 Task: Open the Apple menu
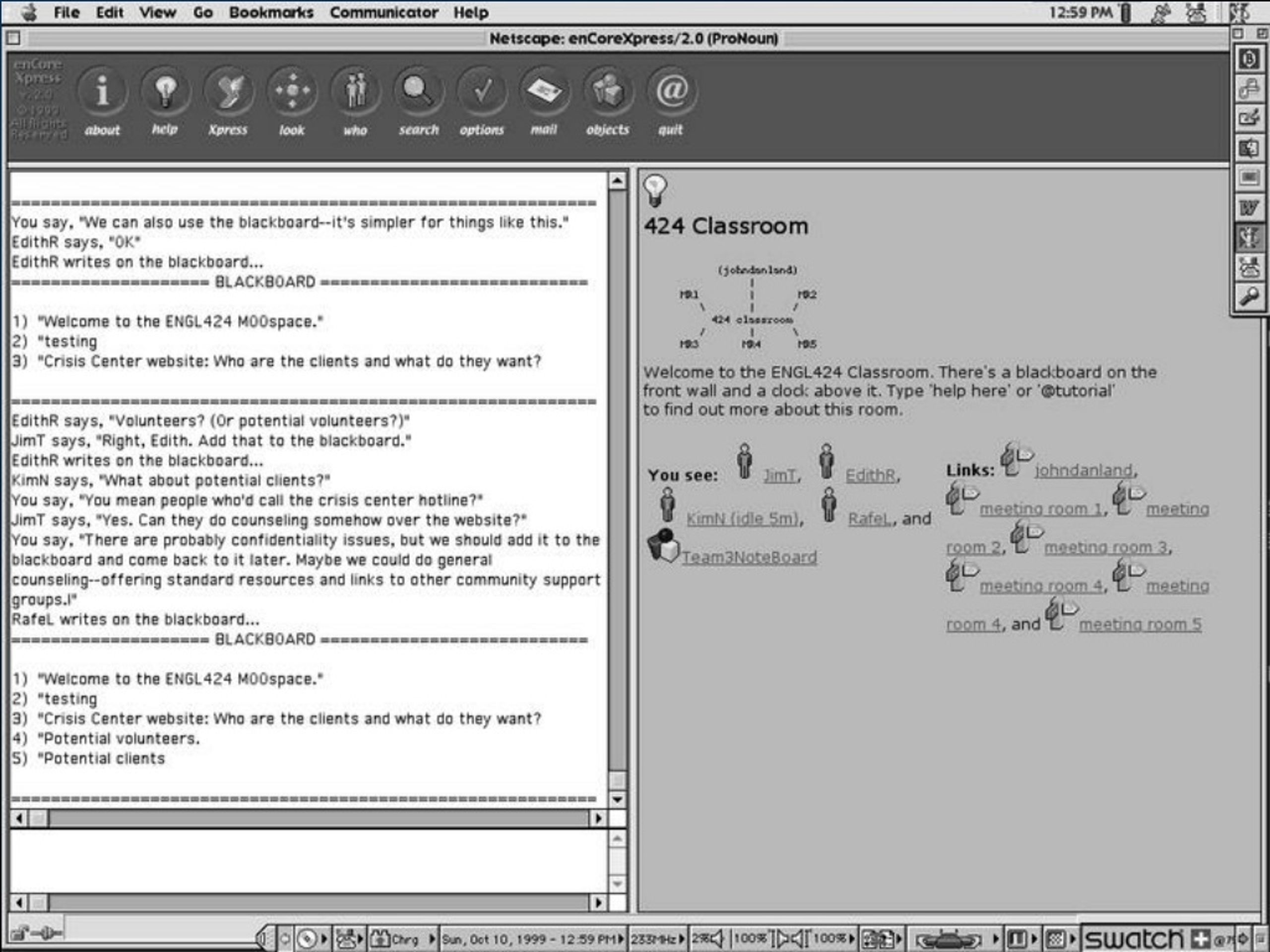[x=28, y=12]
